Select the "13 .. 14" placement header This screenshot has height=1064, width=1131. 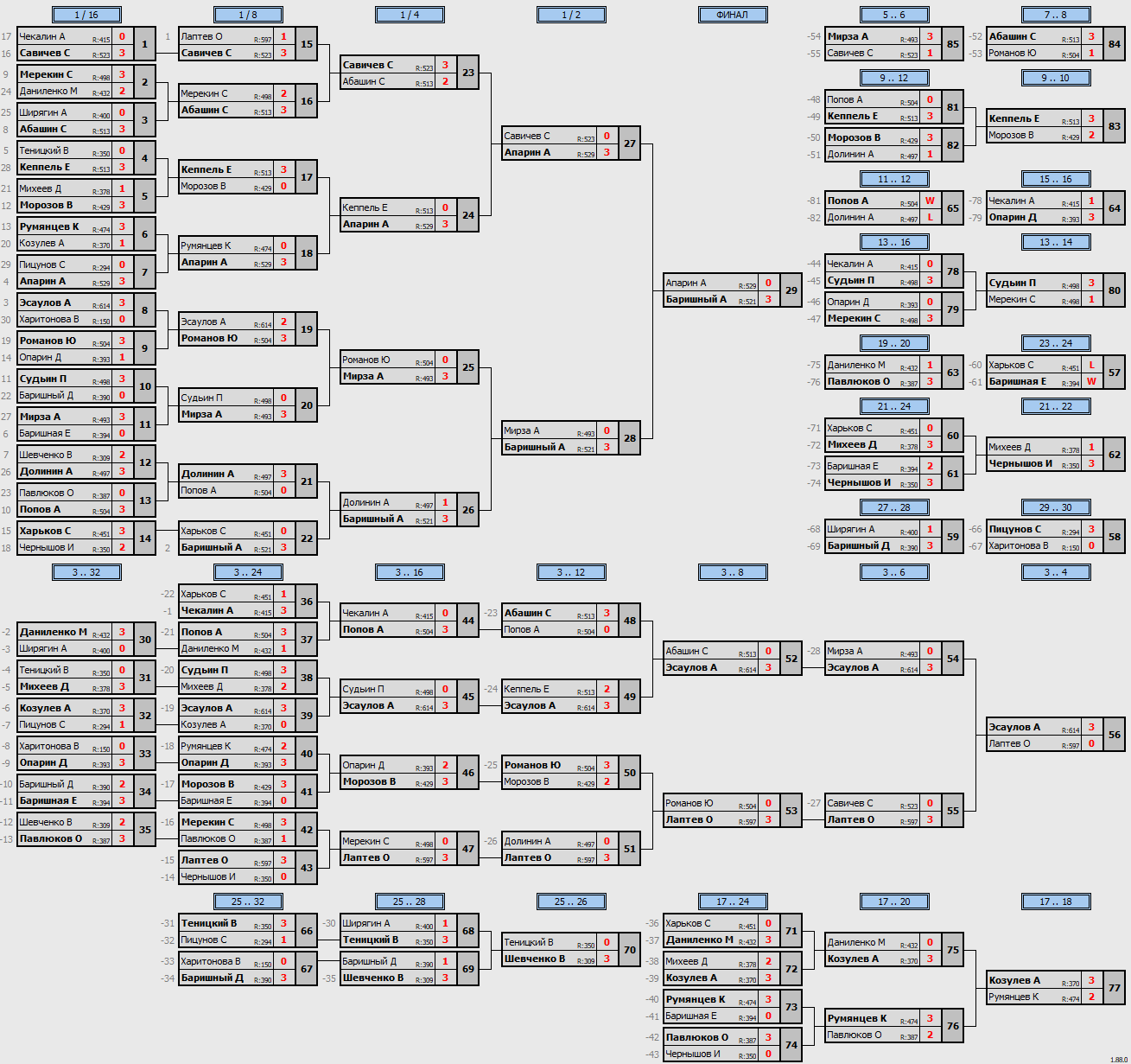1056,242
